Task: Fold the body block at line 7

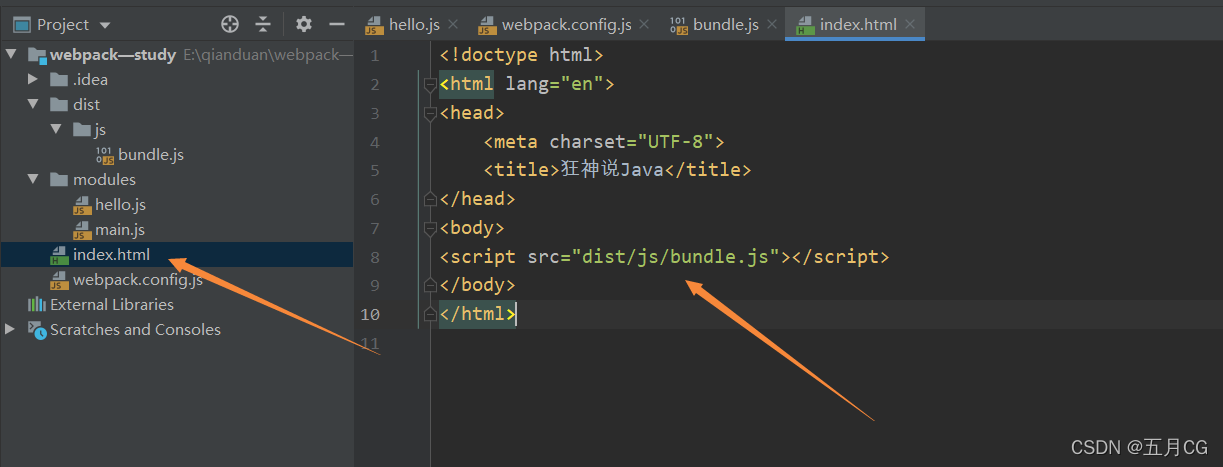Action: pos(430,228)
